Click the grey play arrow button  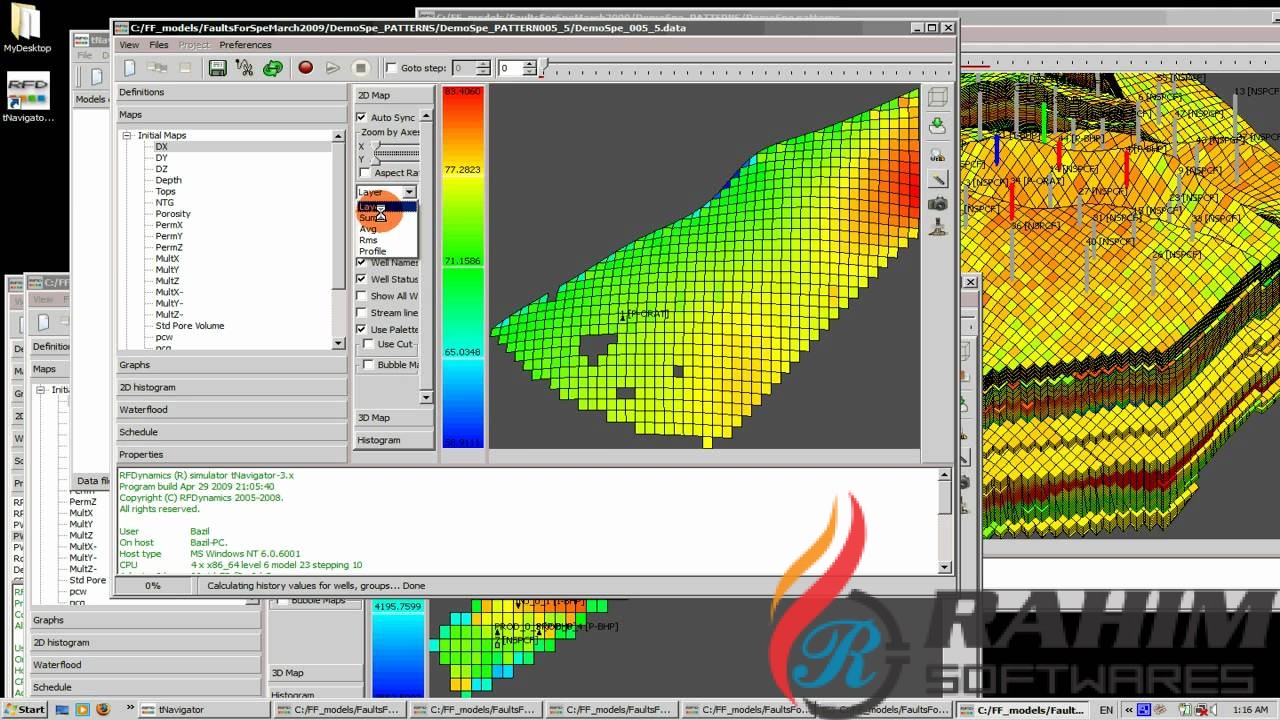pos(333,68)
